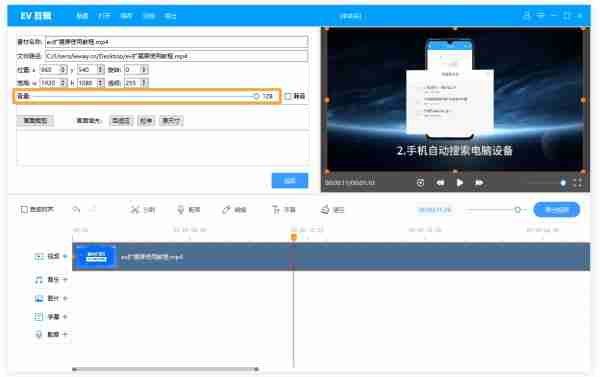Click the picture track image icon
This screenshot has height=377, width=600.
pos(39,299)
